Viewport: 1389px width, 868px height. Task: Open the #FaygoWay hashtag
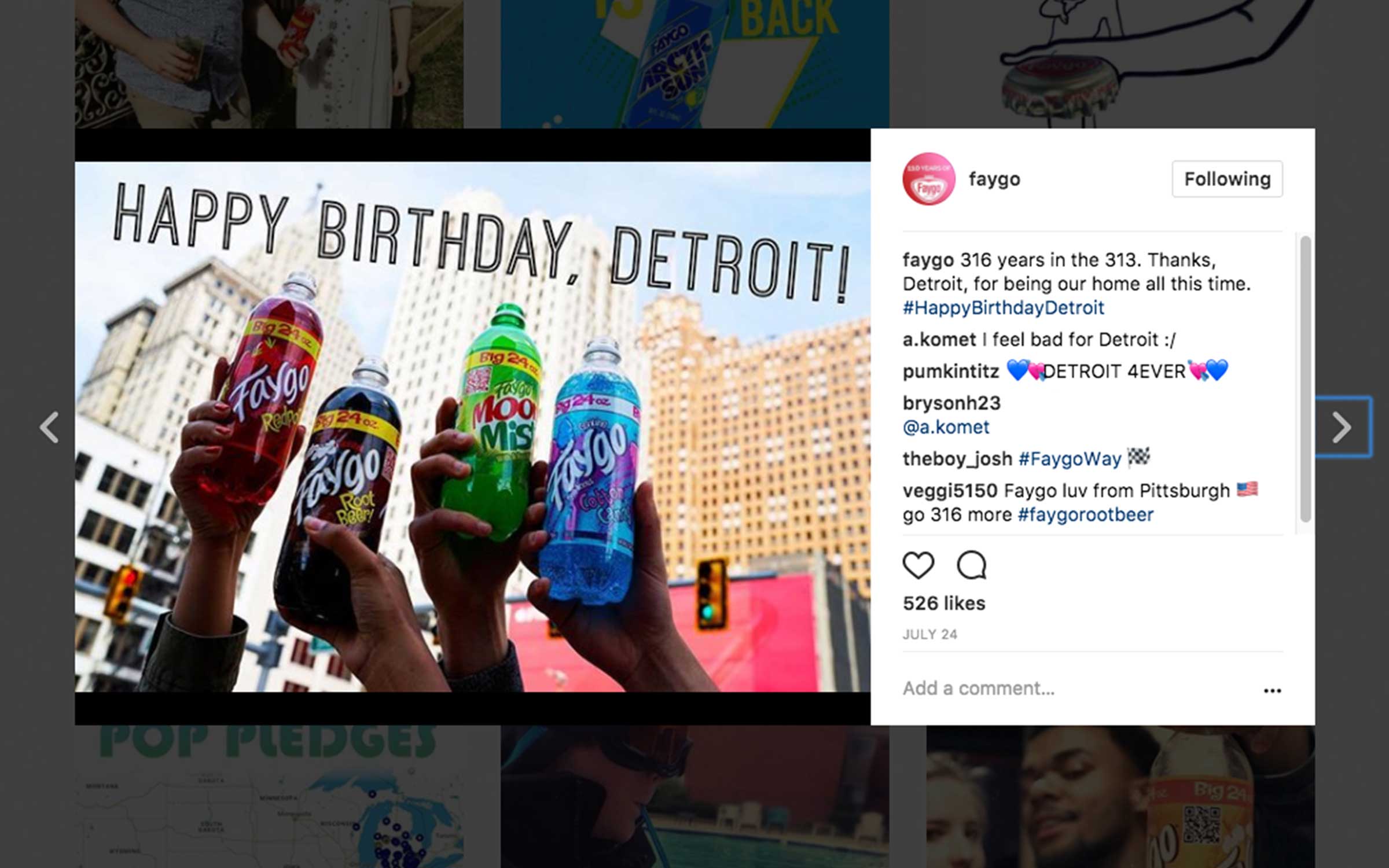point(1070,459)
